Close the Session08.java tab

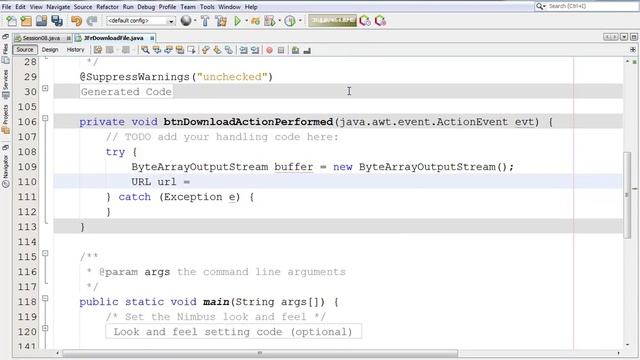point(68,38)
